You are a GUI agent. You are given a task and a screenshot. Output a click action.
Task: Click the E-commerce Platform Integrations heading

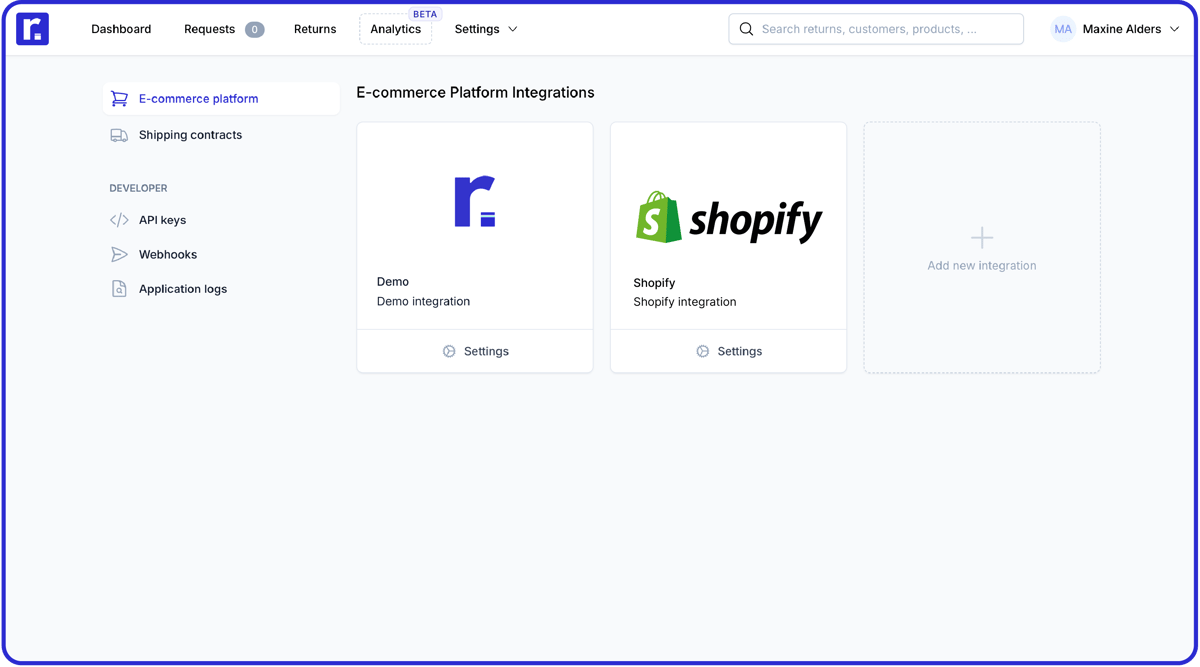475,92
